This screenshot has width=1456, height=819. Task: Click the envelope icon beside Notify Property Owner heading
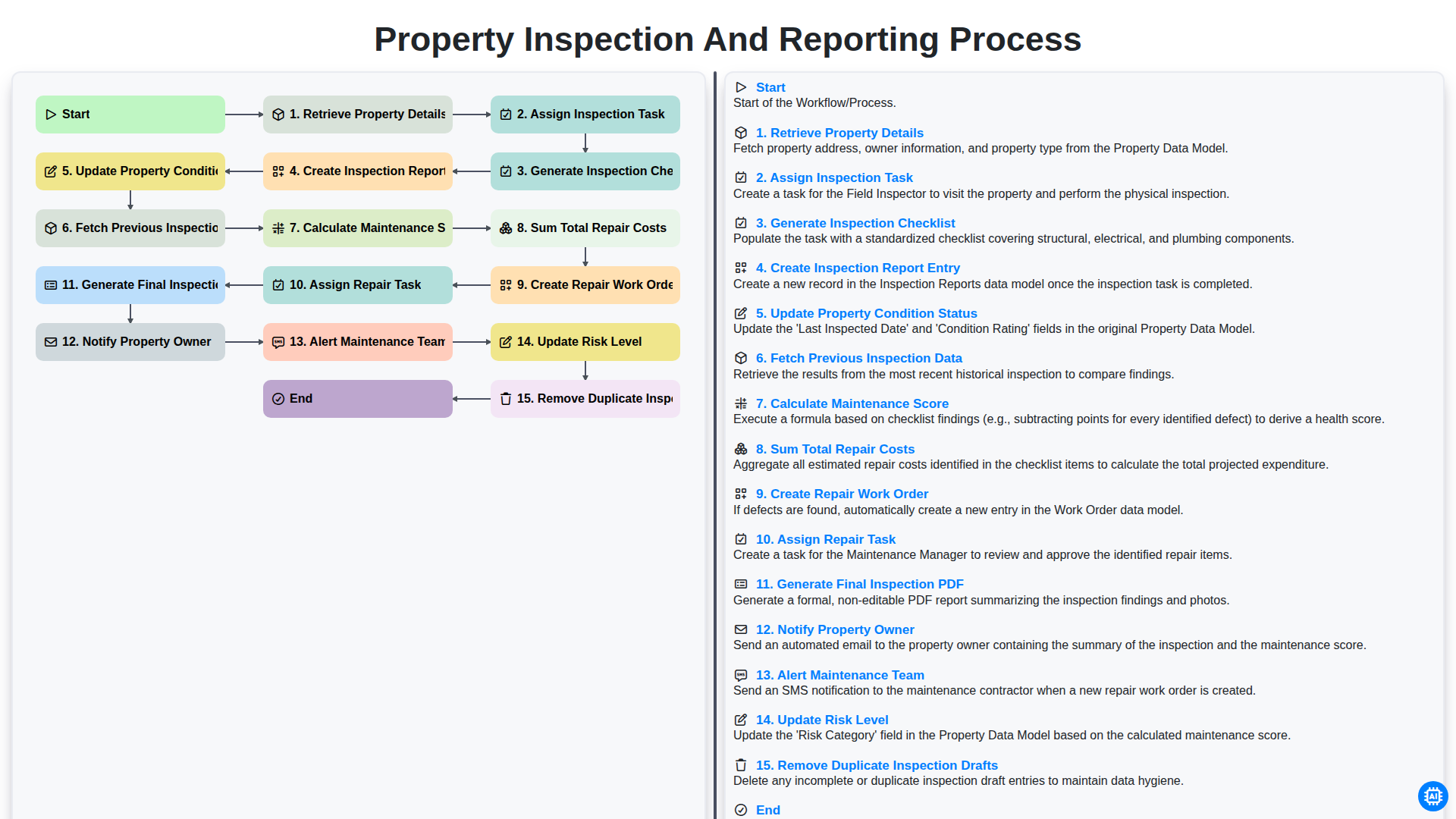point(741,629)
